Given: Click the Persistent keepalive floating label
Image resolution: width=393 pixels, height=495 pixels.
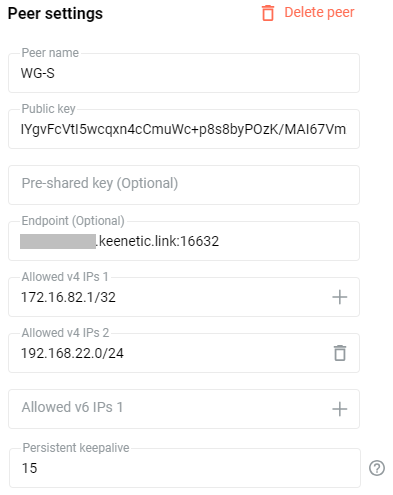Looking at the screenshot, I should coord(76,448).
